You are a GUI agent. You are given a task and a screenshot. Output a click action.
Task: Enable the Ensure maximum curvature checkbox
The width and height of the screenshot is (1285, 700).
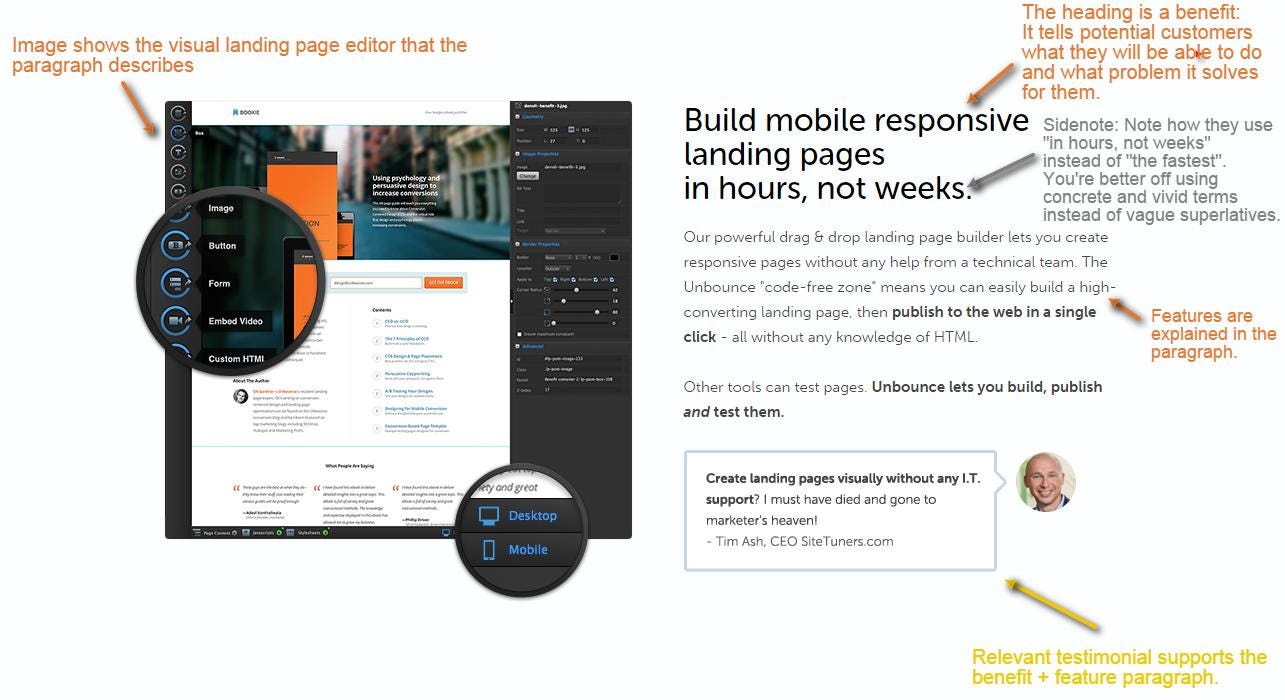[520, 334]
